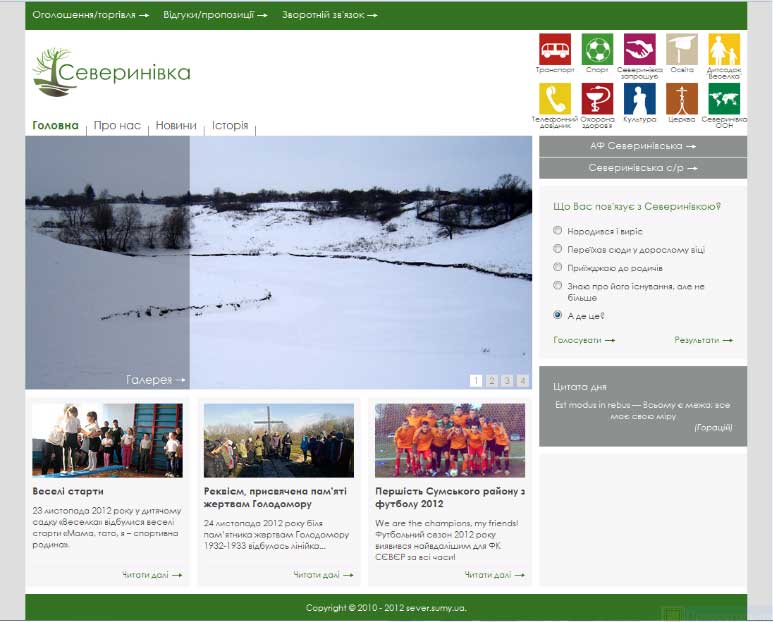Click the Голосувати vote link
The image size is (773, 622).
583,340
